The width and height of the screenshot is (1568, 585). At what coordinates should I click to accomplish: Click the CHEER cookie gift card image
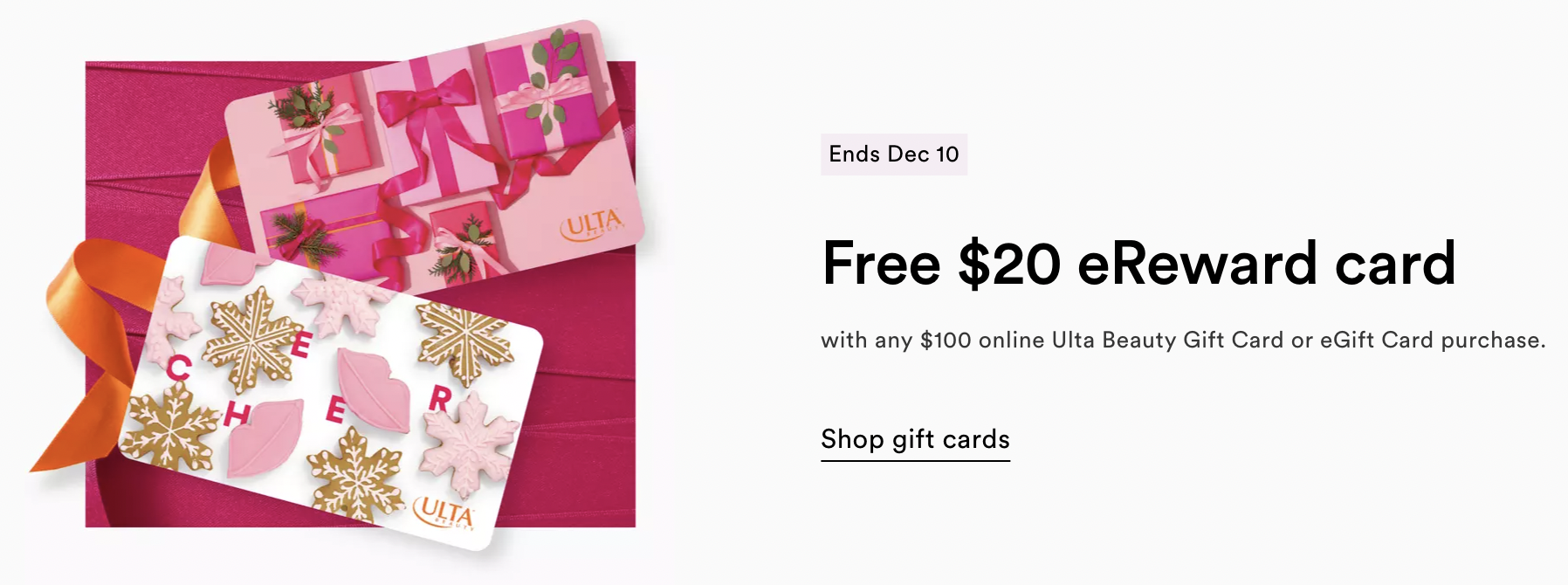[332, 393]
